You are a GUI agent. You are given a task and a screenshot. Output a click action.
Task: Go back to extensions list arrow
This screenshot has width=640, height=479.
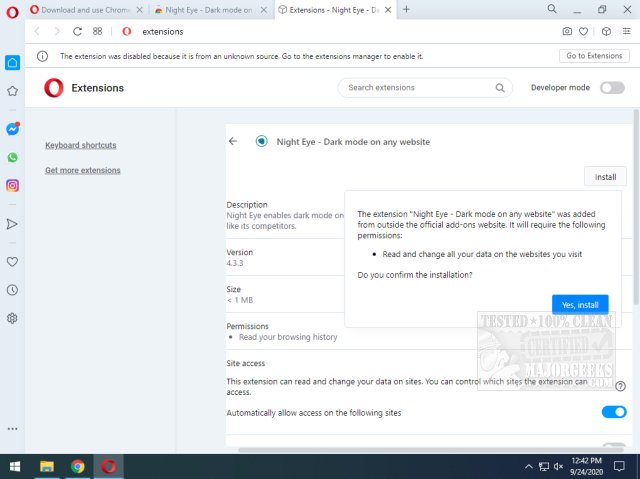[x=233, y=141]
